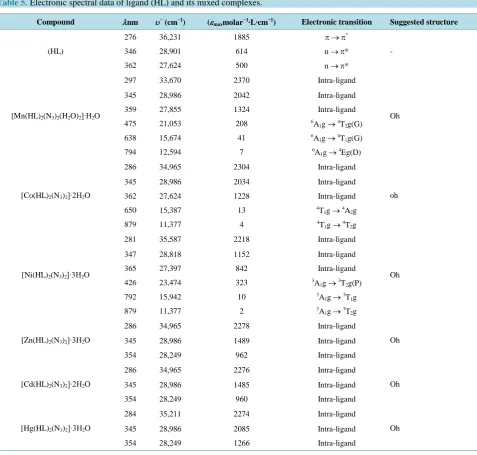Click the absorptivity value 500
Image resolution: width=477 pixels, height=455 pixels.
coord(241,65)
